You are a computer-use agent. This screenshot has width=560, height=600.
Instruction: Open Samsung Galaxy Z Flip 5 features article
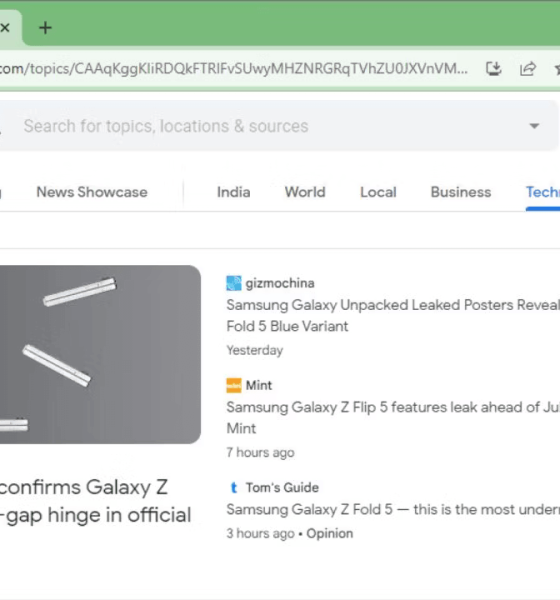393,417
